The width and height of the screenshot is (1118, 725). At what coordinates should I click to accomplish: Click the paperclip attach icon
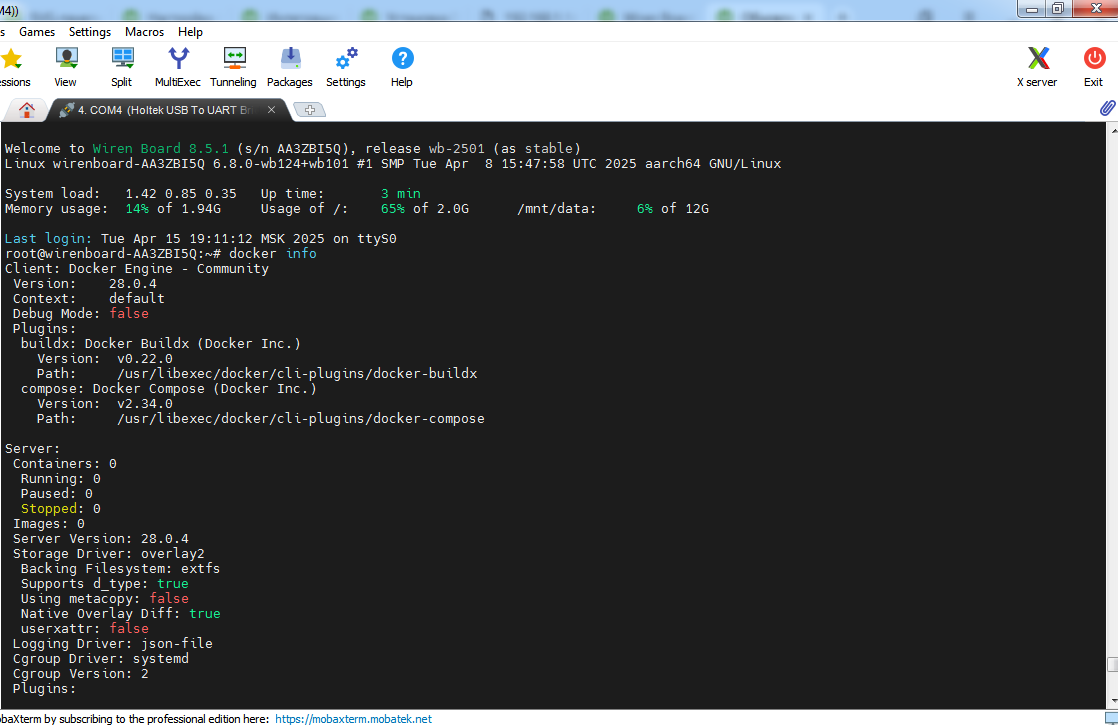click(1107, 108)
